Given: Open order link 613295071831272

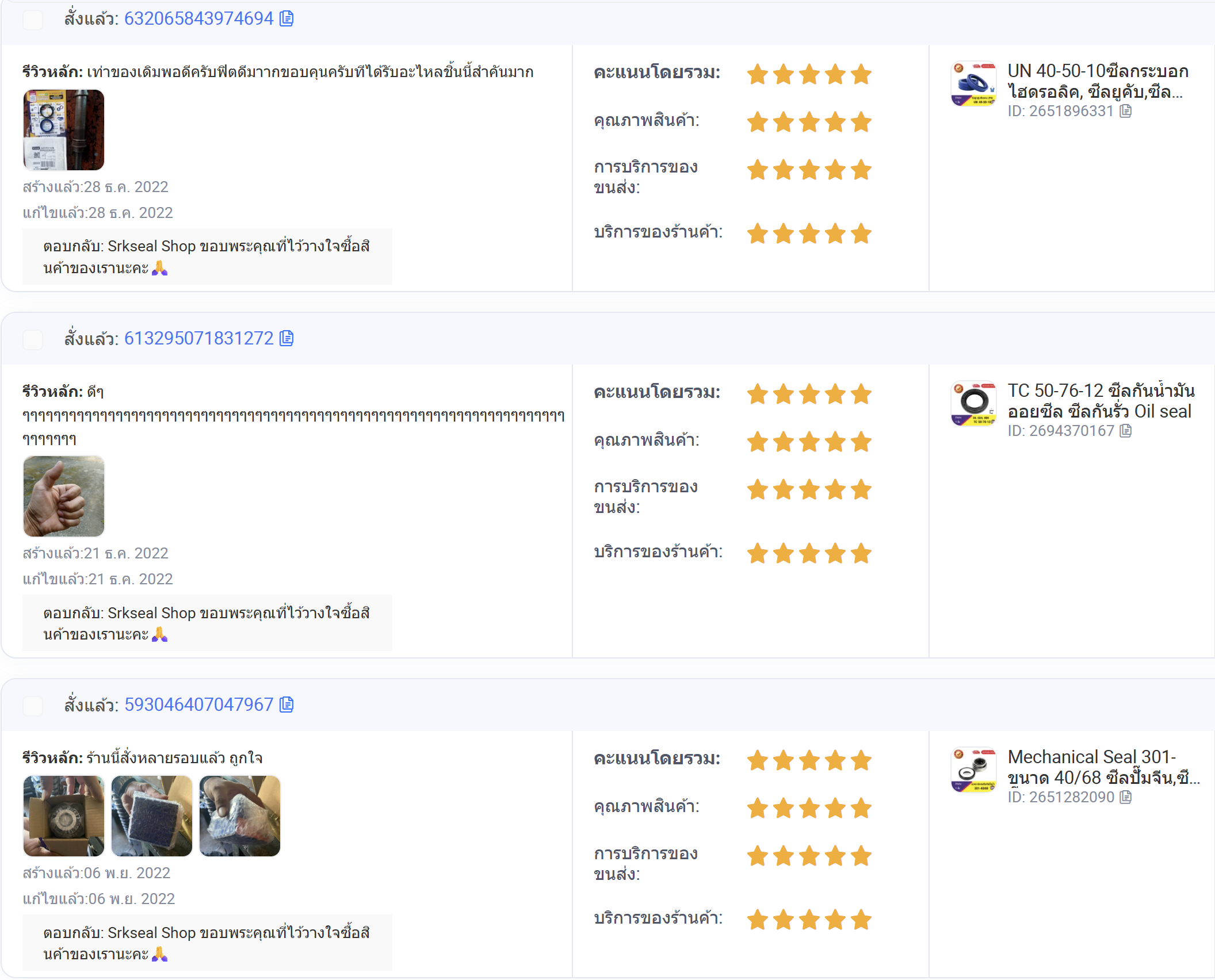Looking at the screenshot, I should 198,339.
